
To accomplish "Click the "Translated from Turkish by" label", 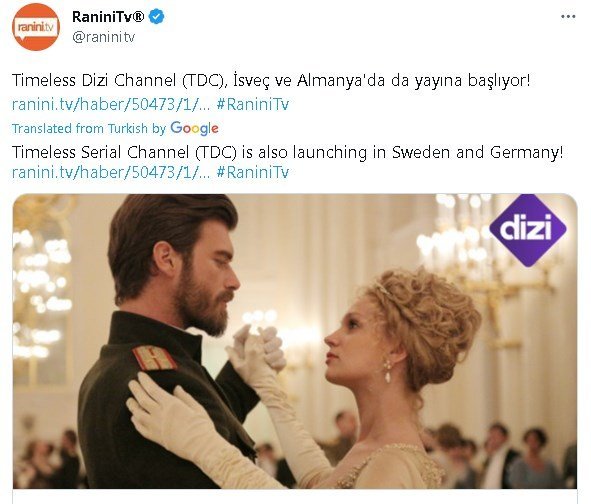I will pos(89,129).
